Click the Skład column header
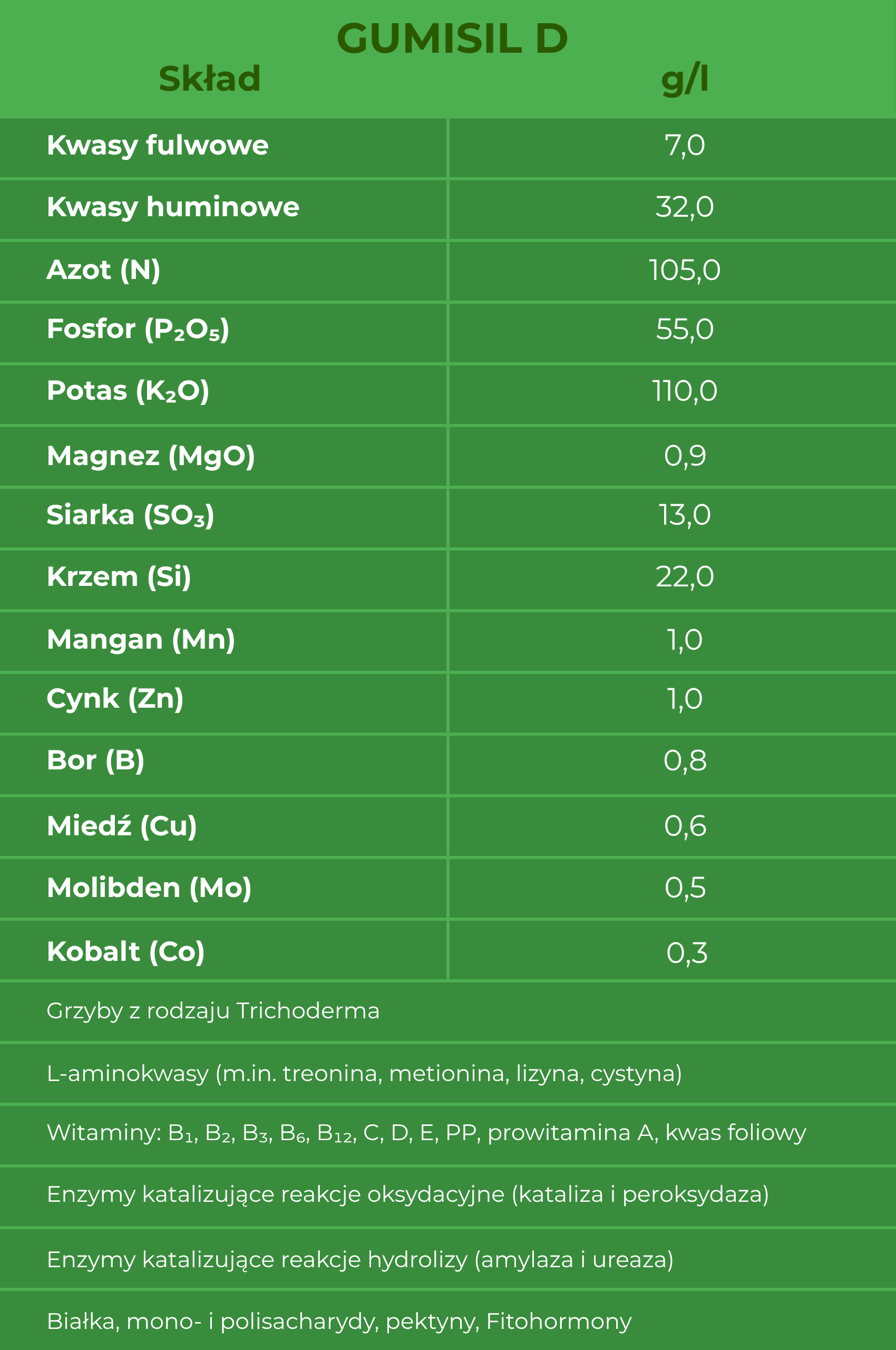 pos(210,79)
